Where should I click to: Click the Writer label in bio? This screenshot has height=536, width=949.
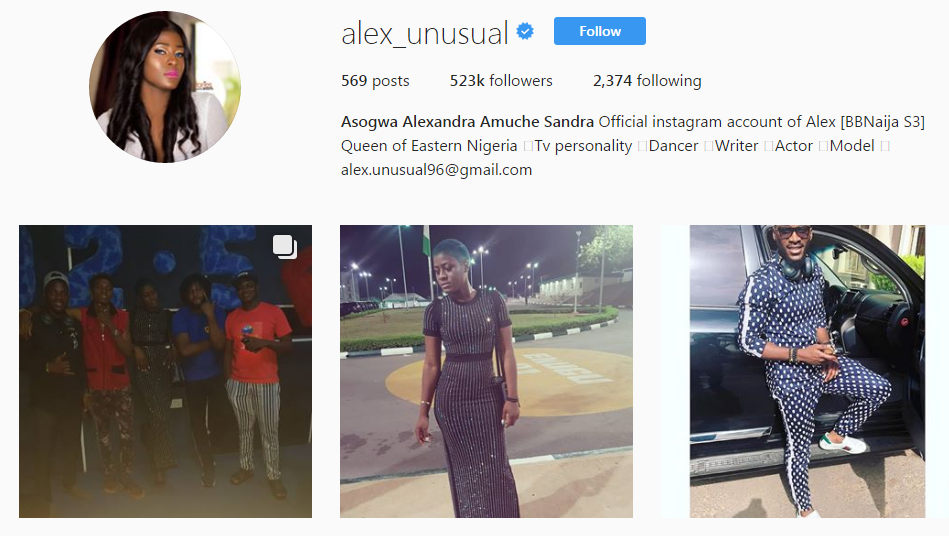tap(737, 146)
